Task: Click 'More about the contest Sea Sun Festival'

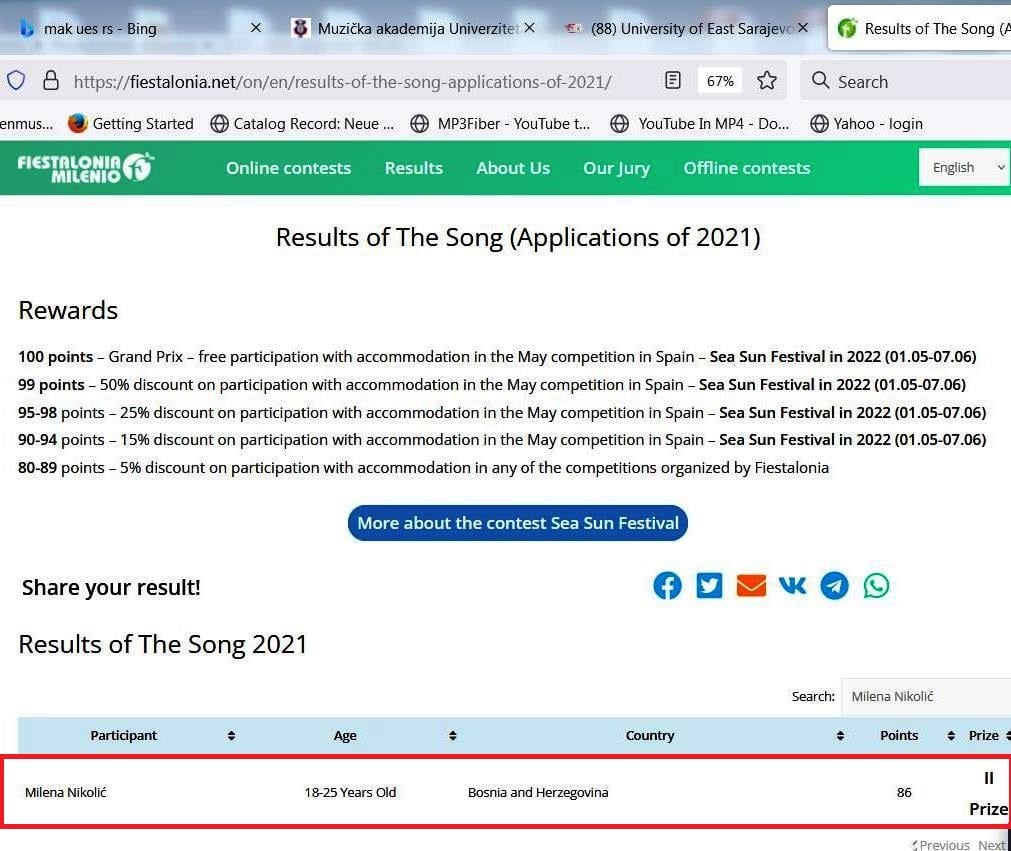Action: [x=518, y=523]
